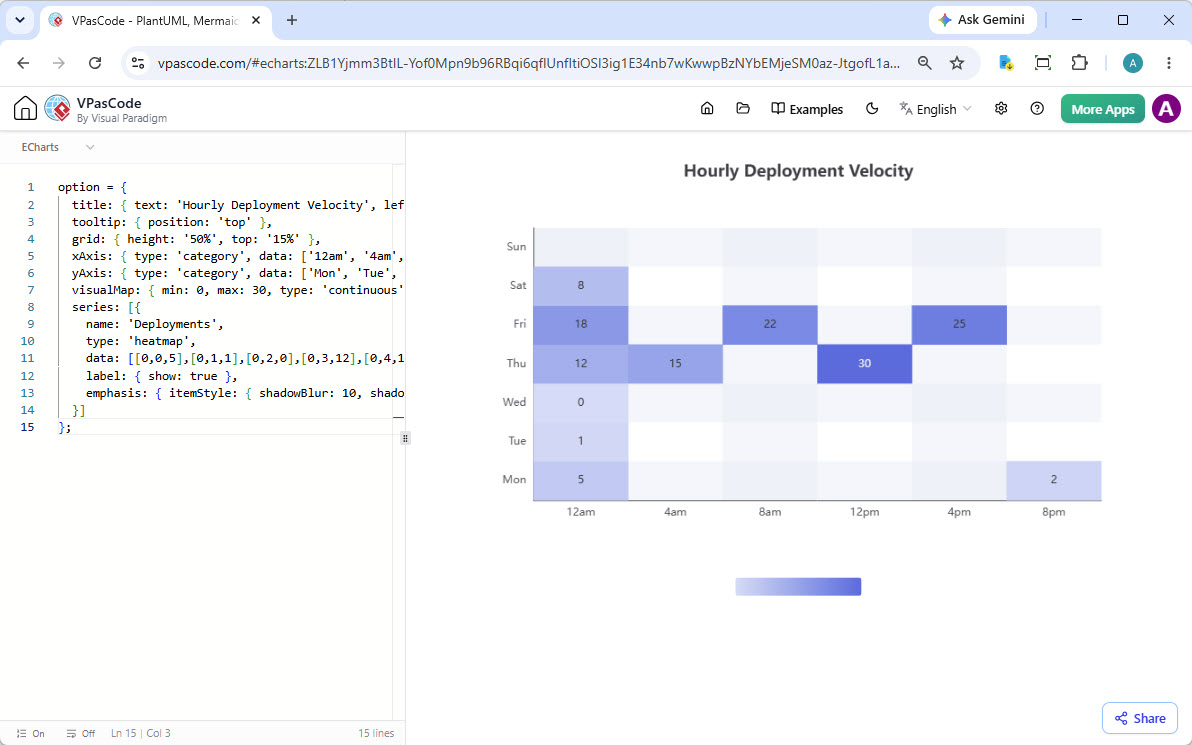Viewport: 1192px width, 745px height.
Task: Open help with the question mark icon
Action: [1037, 109]
